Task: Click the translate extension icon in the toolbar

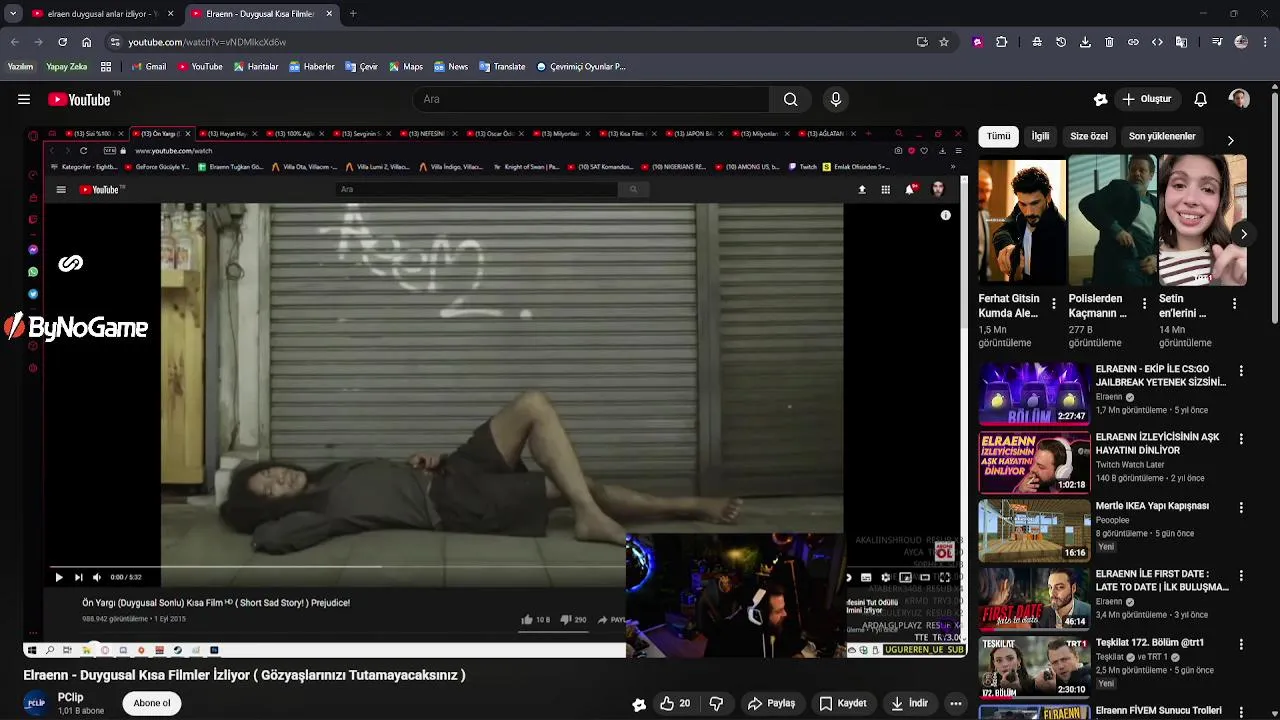Action: coord(1181,42)
